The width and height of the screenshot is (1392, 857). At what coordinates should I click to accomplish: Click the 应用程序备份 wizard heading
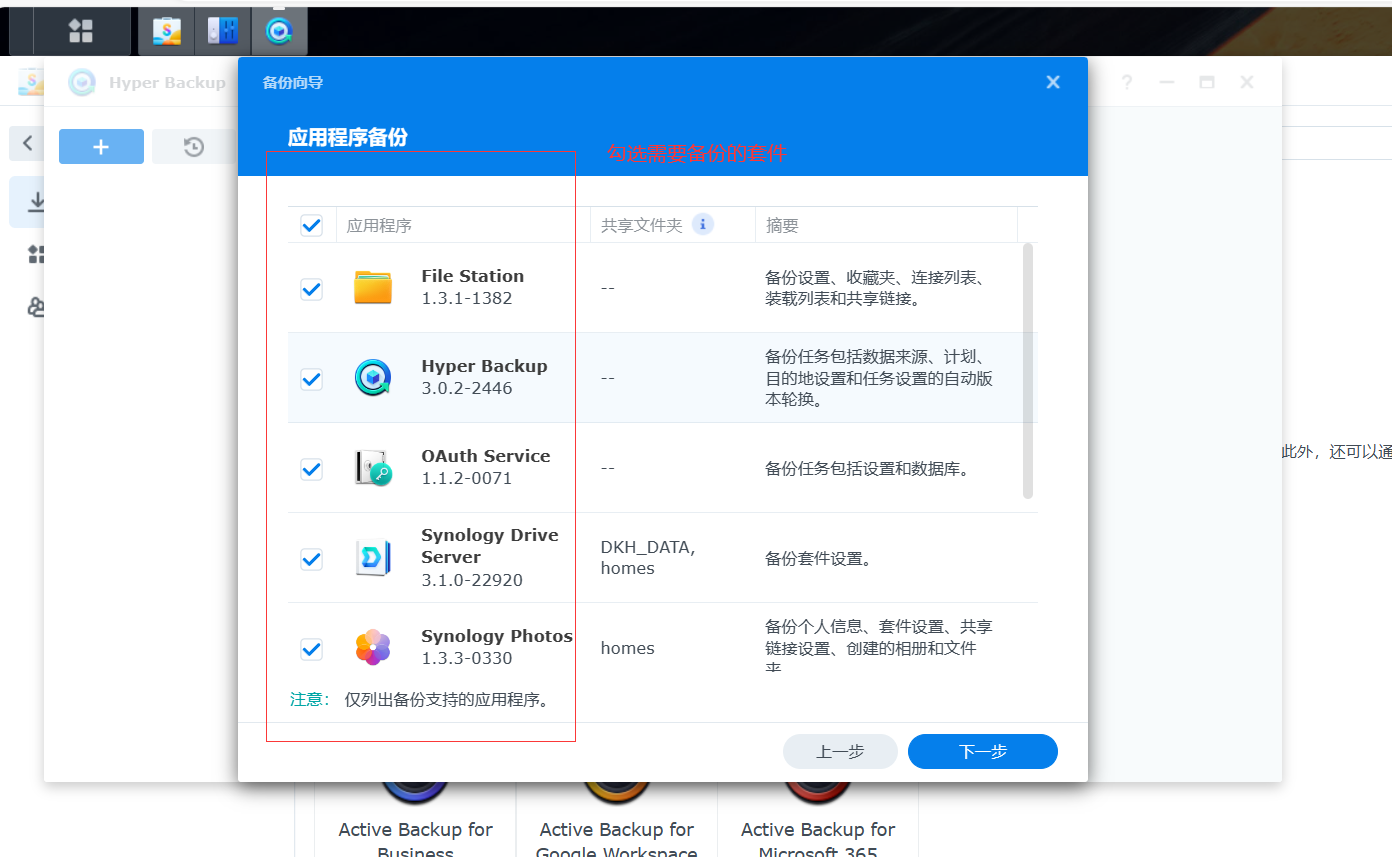[348, 137]
